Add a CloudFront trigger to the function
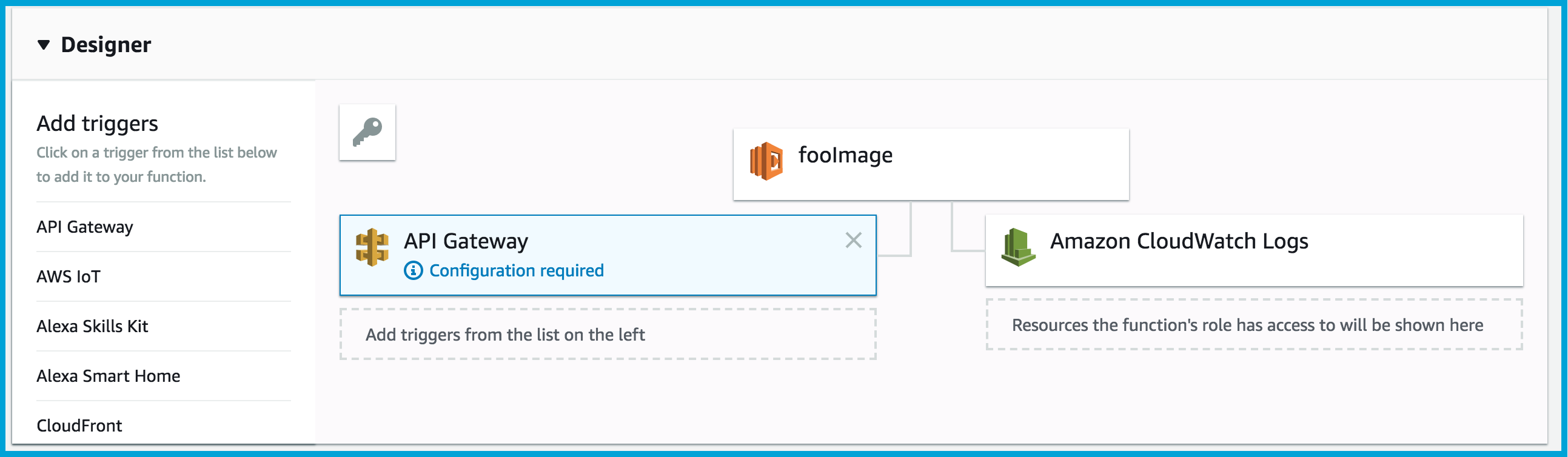 (x=79, y=425)
